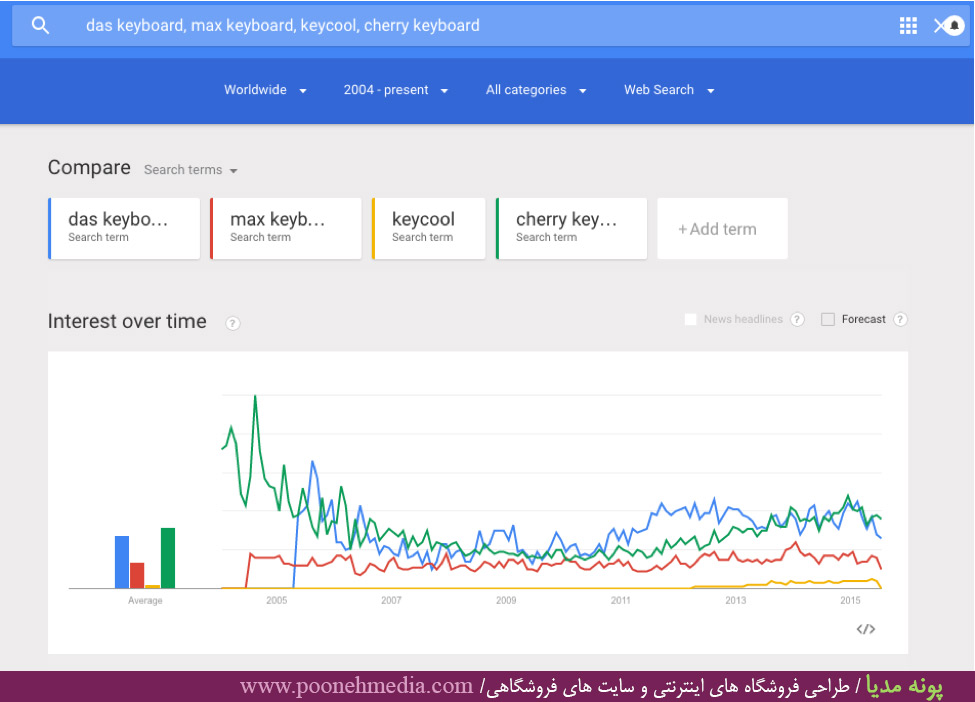Click the embed code icon below the chart
Viewport: 975px width, 702px height.
point(866,629)
